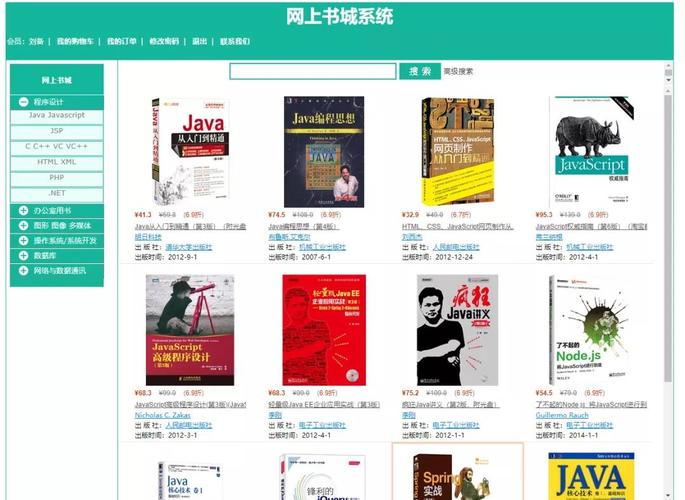Select 修改密码 in the top menu
The image size is (685, 500).
(x=164, y=41)
